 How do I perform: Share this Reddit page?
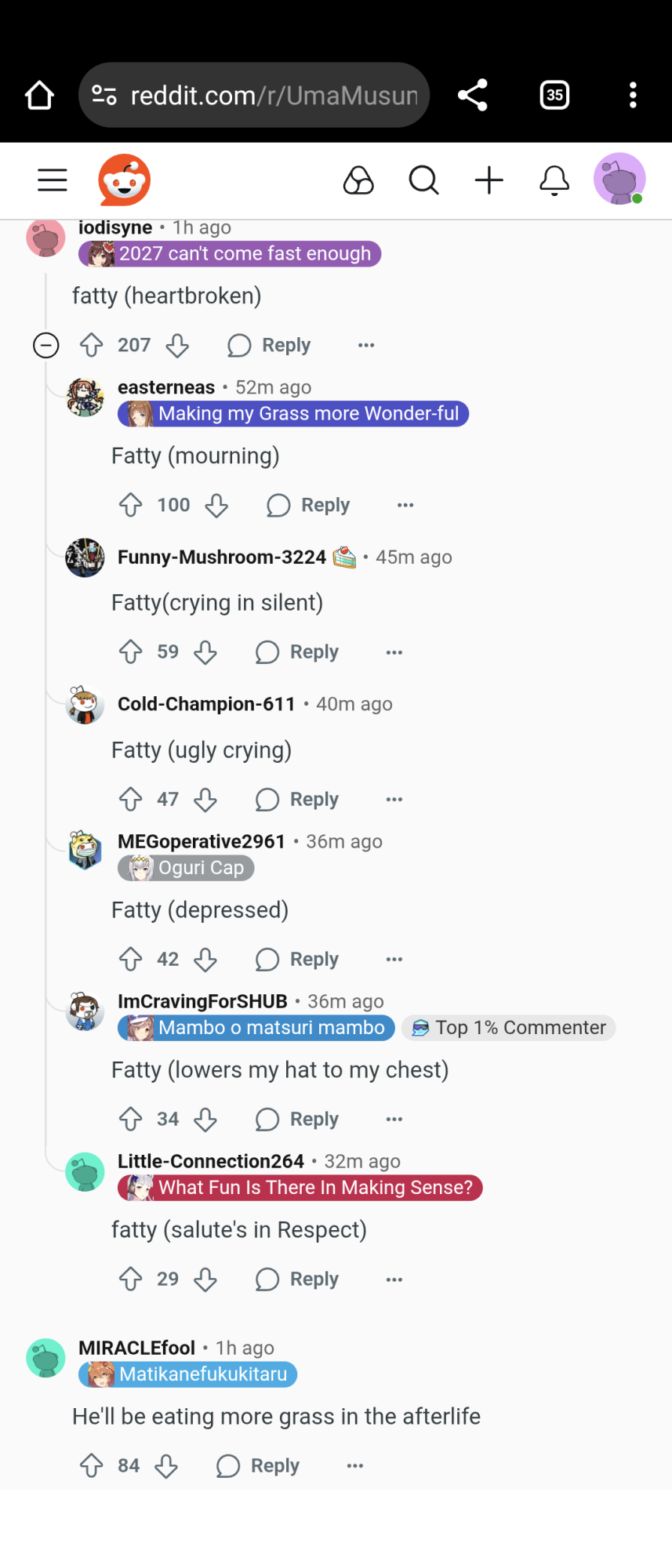pos(473,96)
